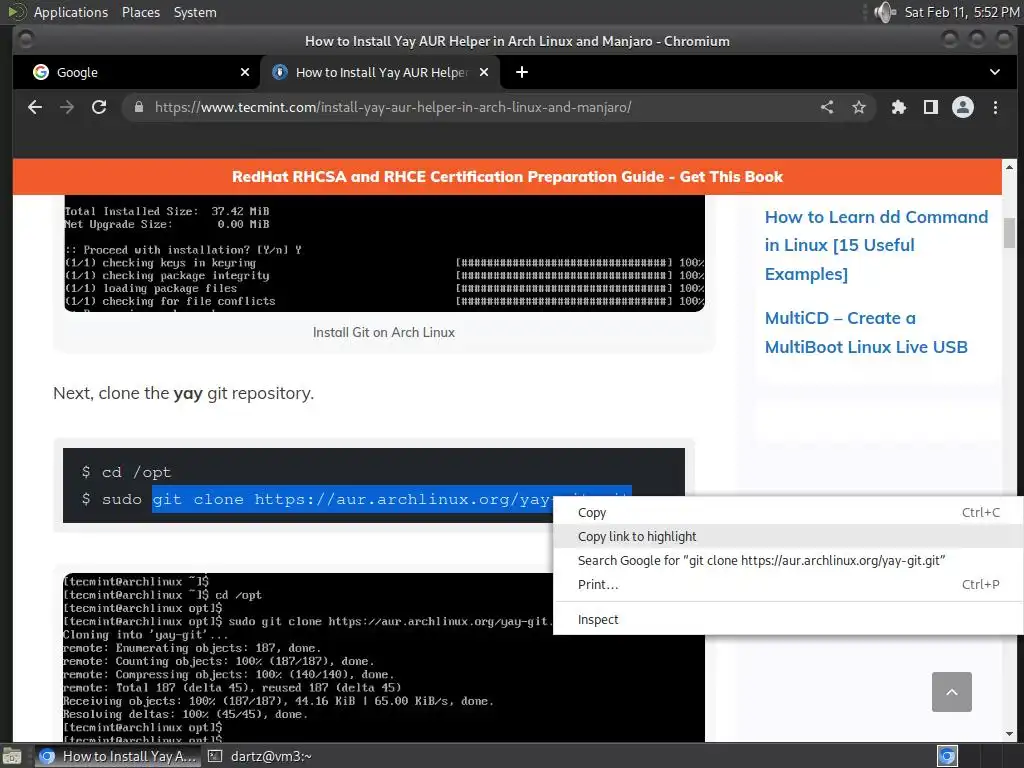Viewport: 1024px width, 768px height.
Task: Click the date and time clock
Action: [x=961, y=12]
